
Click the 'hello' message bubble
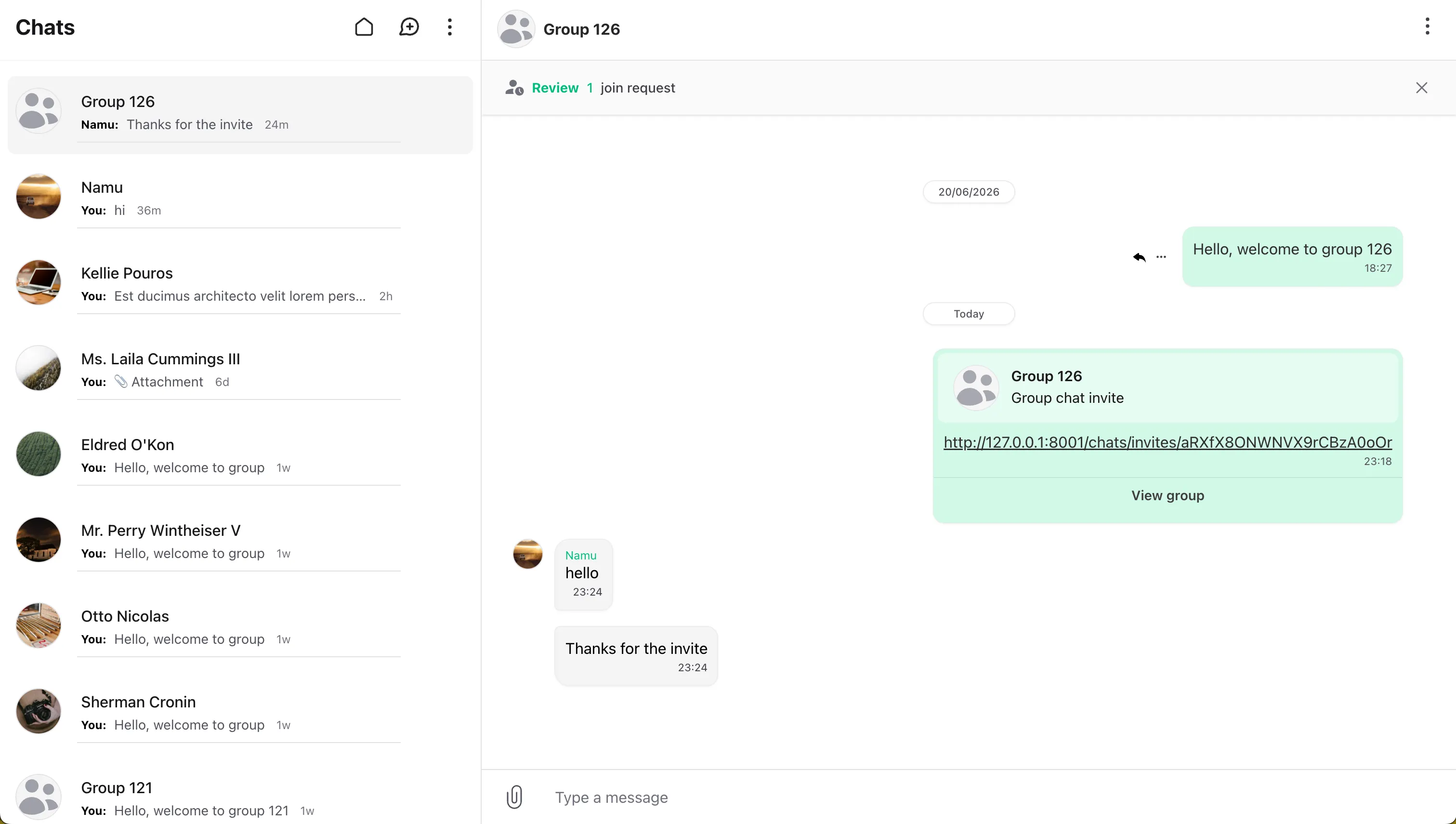click(583, 574)
